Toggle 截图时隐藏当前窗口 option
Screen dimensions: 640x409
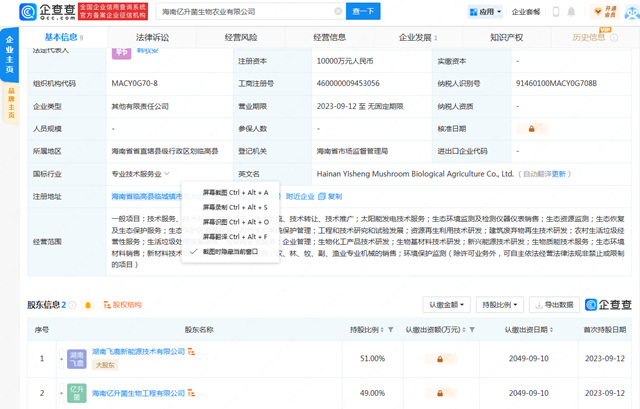tap(231, 251)
